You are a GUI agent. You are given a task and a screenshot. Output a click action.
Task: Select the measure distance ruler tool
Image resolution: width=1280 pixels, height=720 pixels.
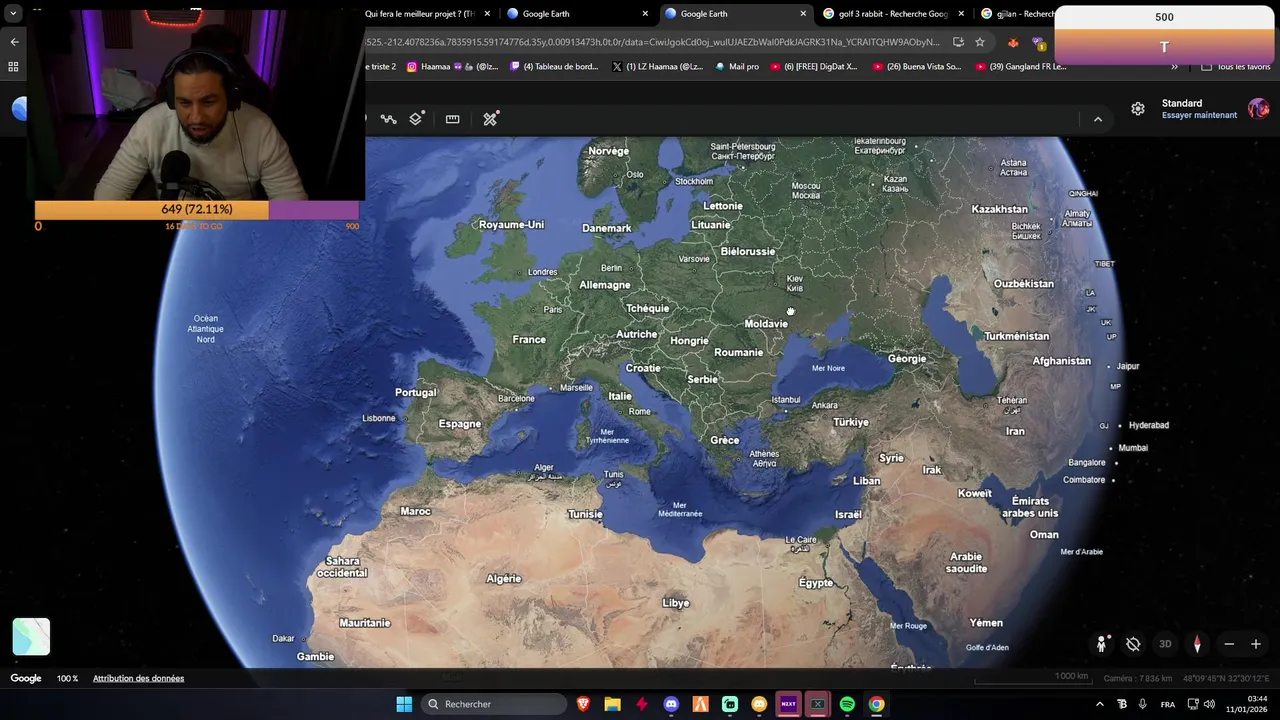(453, 119)
